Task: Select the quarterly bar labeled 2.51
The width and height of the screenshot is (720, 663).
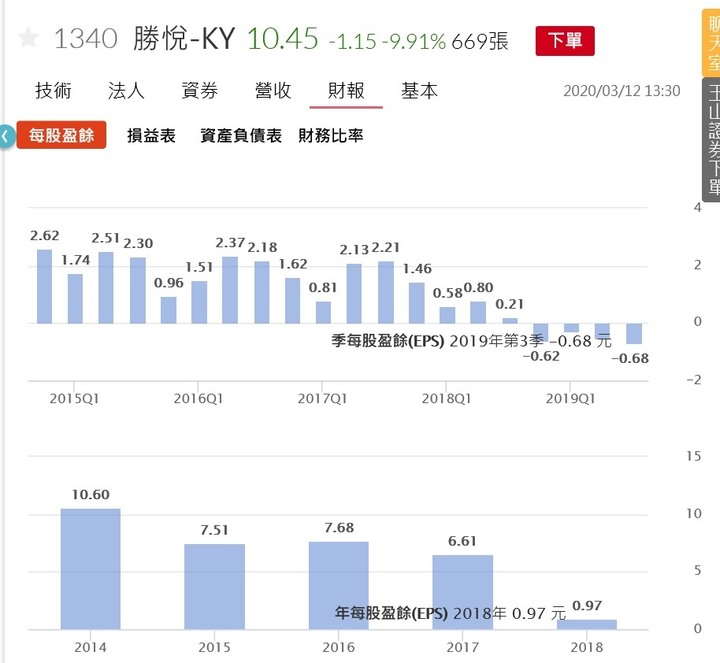Action: point(106,288)
